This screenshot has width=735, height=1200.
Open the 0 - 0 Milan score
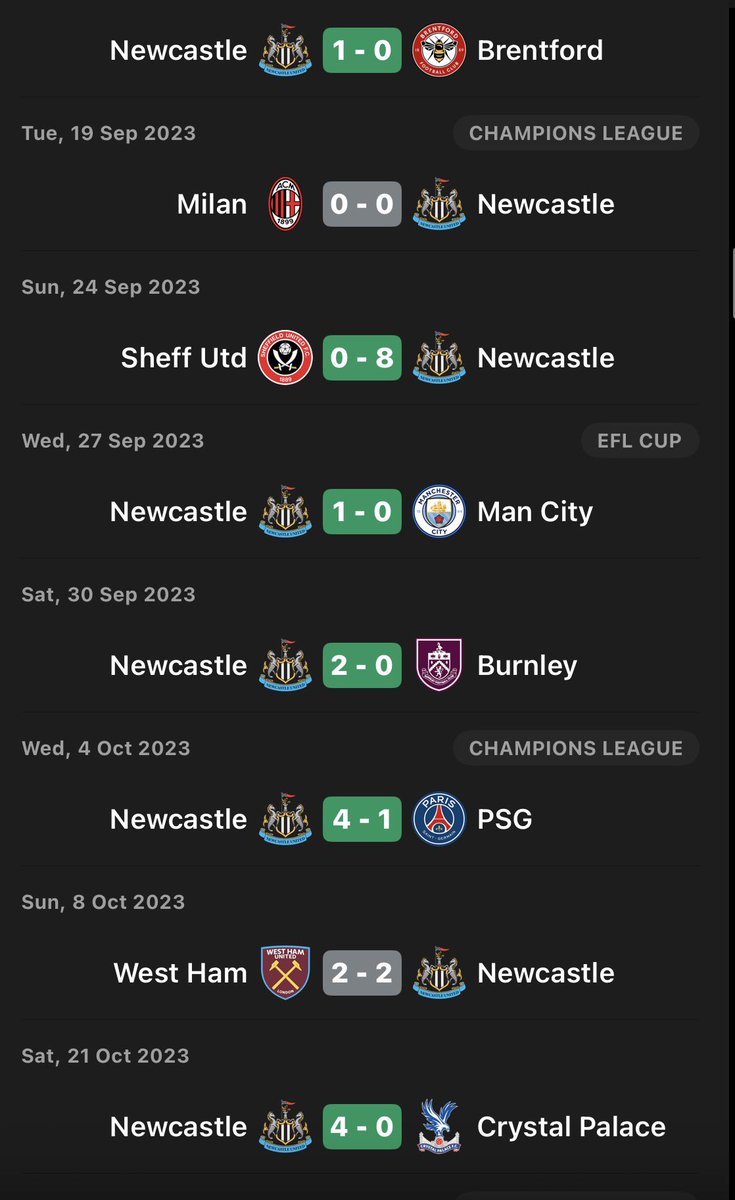362,204
